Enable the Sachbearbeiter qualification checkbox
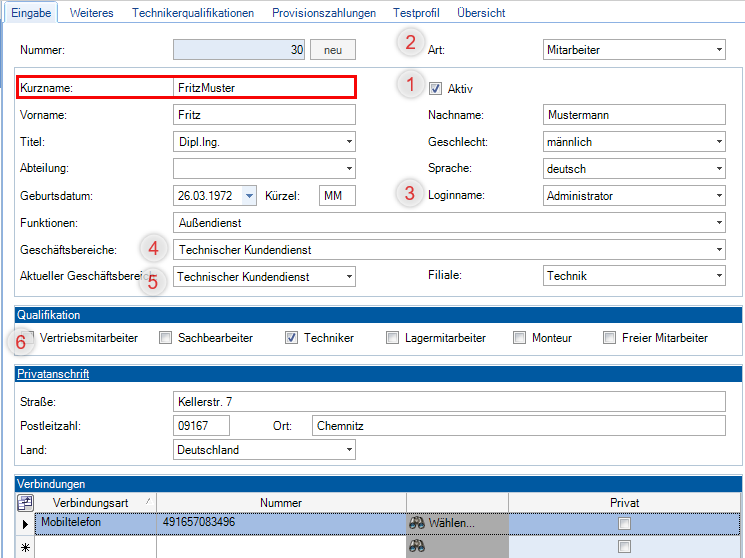 click(x=166, y=338)
